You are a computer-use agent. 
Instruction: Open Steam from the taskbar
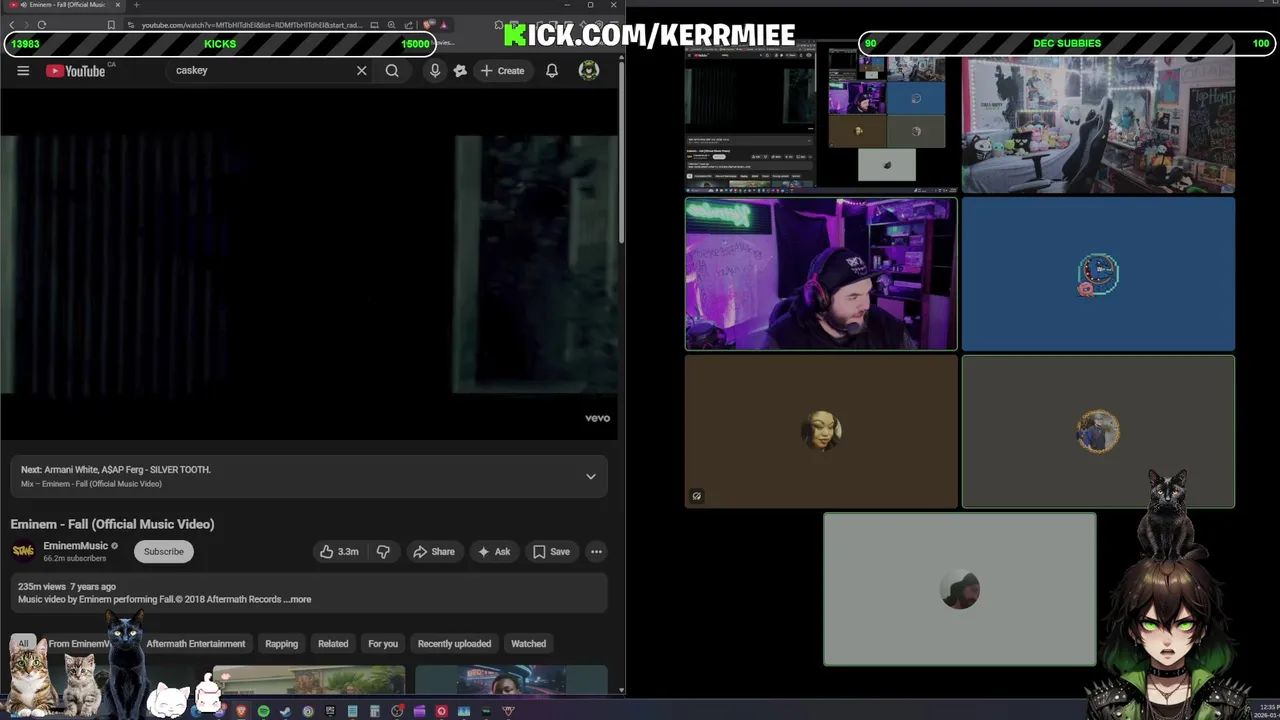(x=286, y=711)
